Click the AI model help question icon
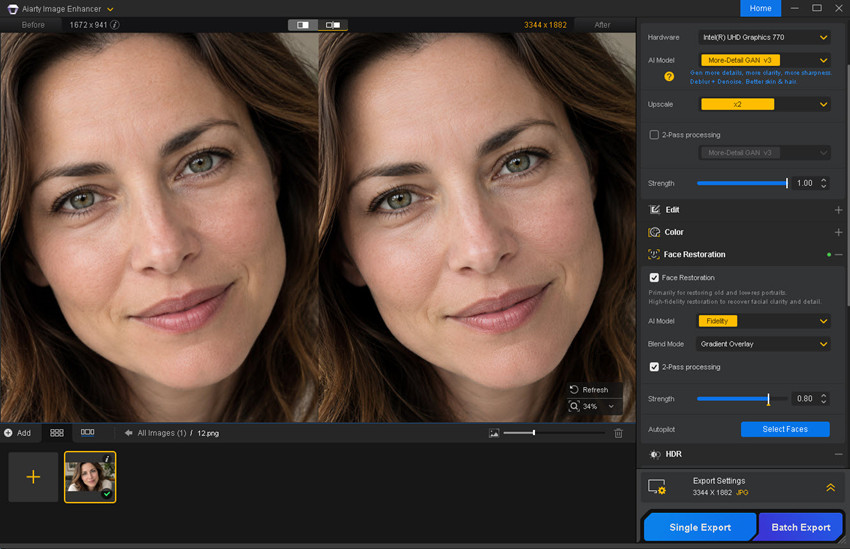 coord(669,76)
